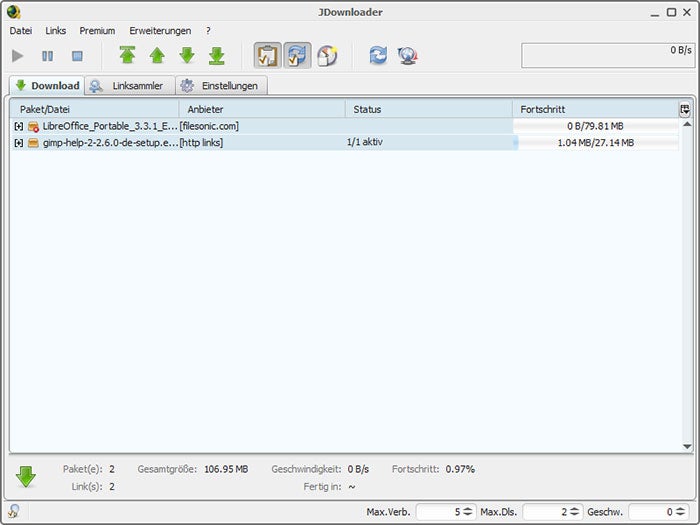Toggle automatic reconnect button
This screenshot has height=525, width=700.
click(297, 55)
